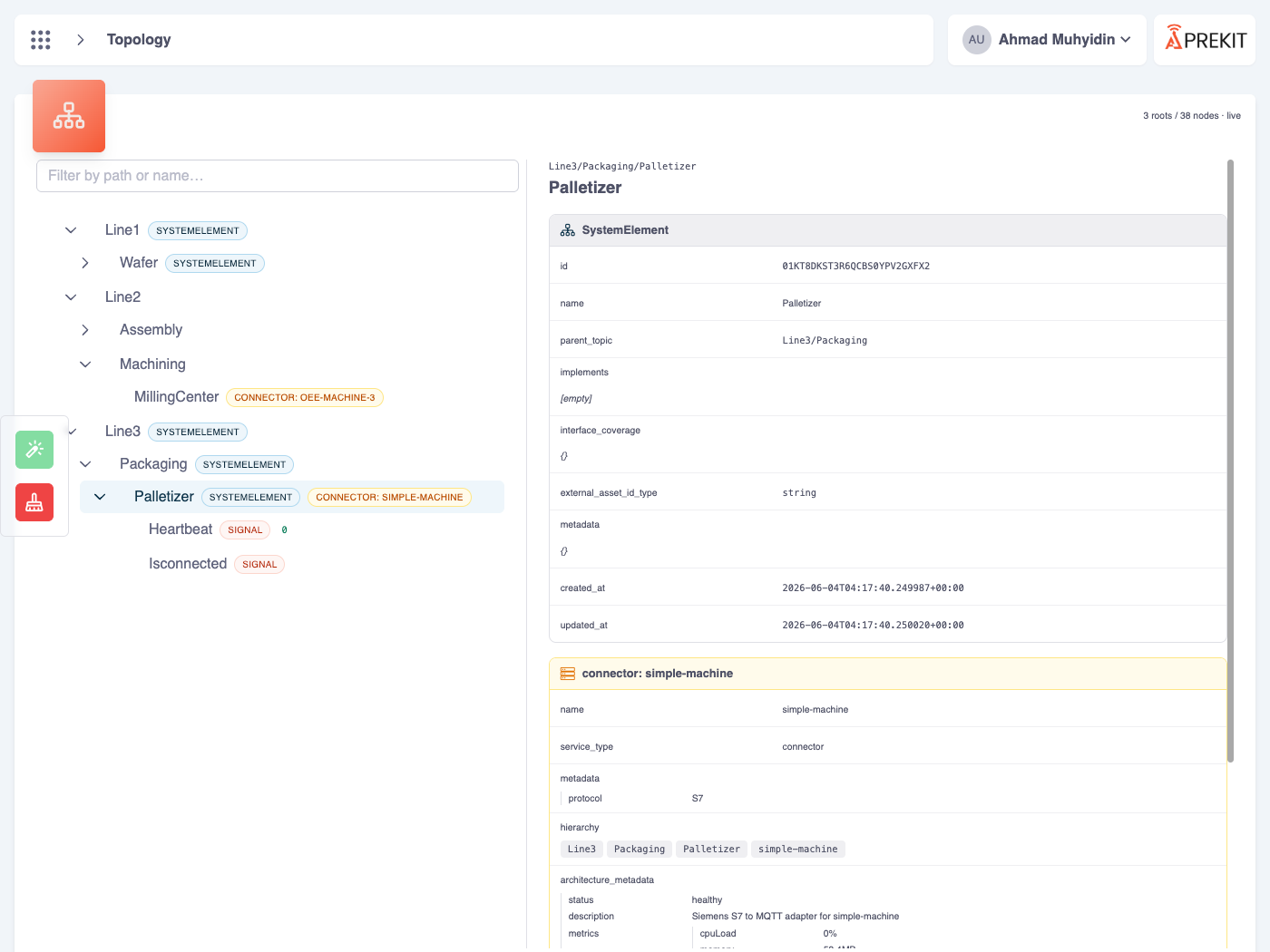Open the Ahmad Muhyidin user dropdown

pyautogui.click(x=1048, y=40)
